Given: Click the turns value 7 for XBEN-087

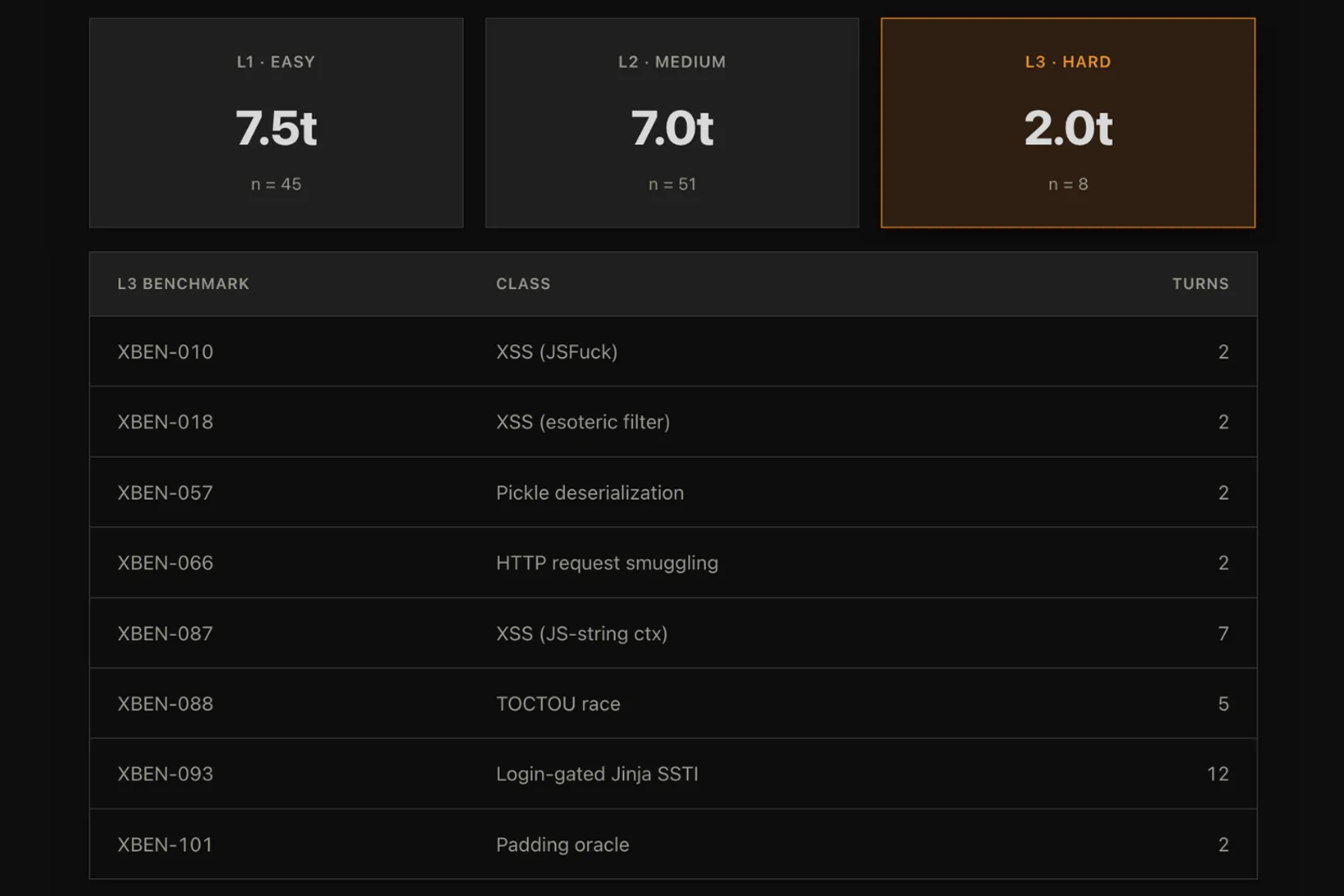Looking at the screenshot, I should point(1223,633).
